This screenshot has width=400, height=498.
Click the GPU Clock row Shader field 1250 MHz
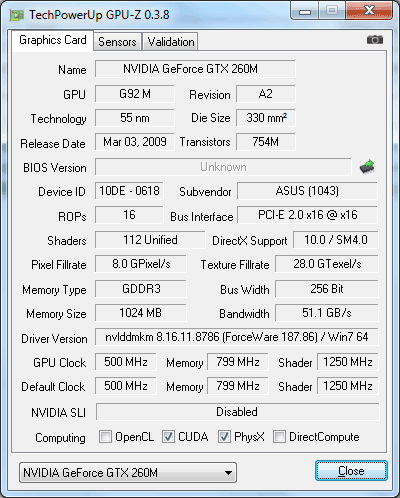(348, 362)
